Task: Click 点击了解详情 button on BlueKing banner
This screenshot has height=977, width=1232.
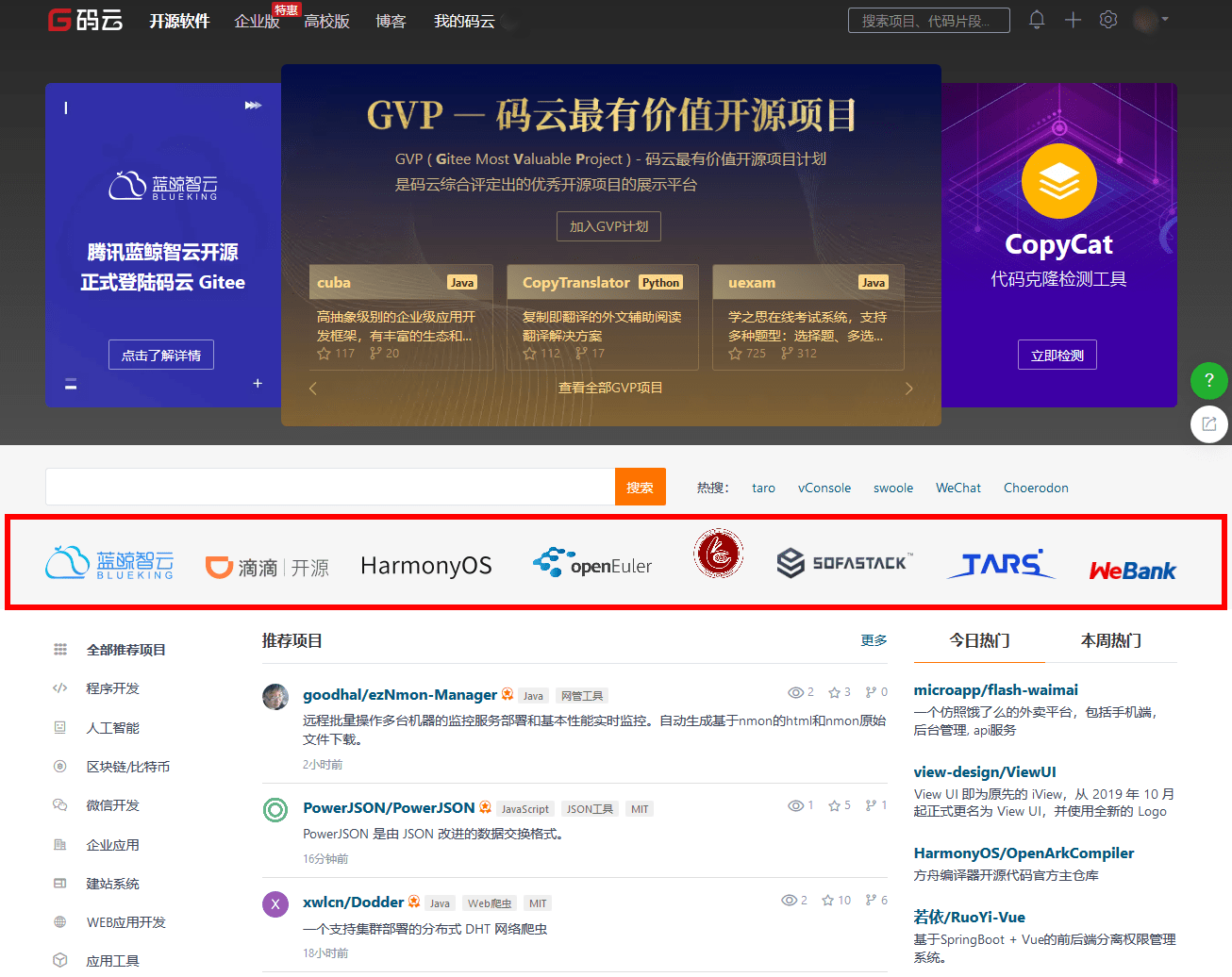Action: click(161, 356)
